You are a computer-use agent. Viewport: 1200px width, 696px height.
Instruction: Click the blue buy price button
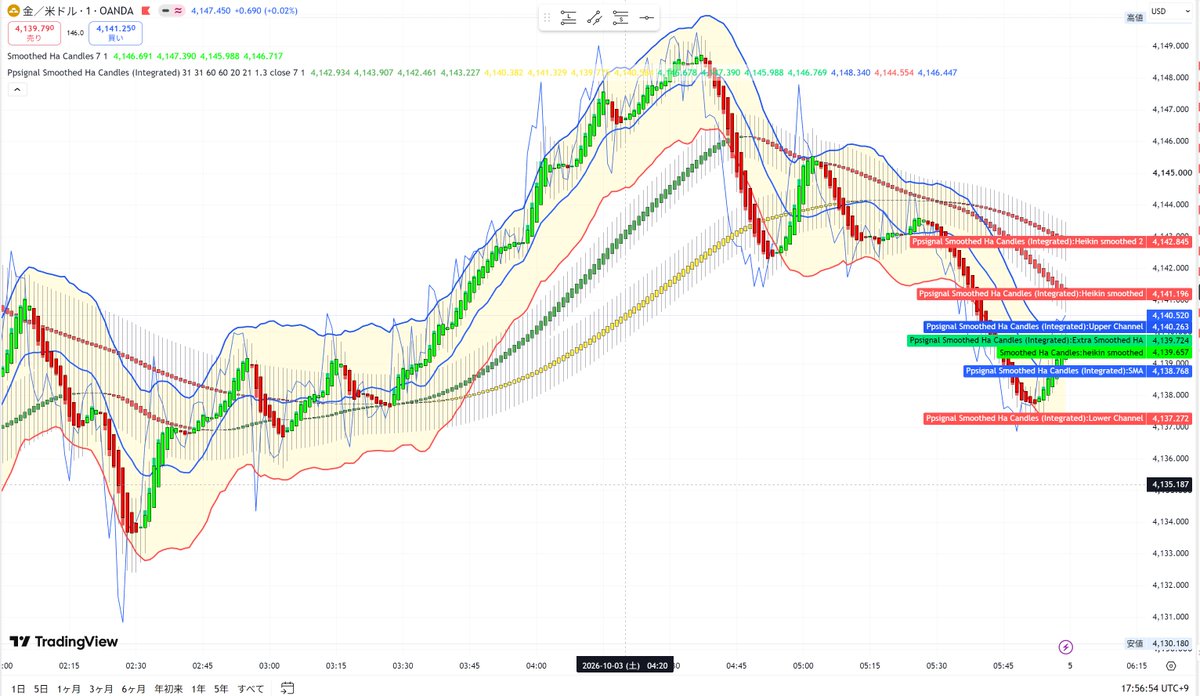point(114,33)
